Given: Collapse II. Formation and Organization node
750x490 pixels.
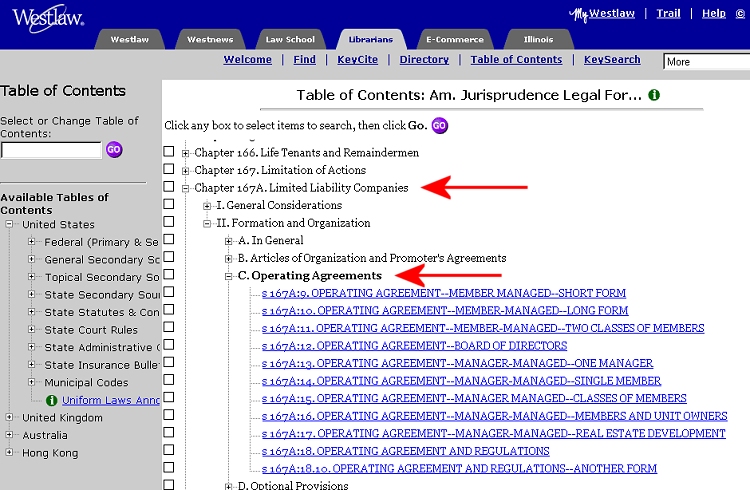Looking at the screenshot, I should pos(207,223).
